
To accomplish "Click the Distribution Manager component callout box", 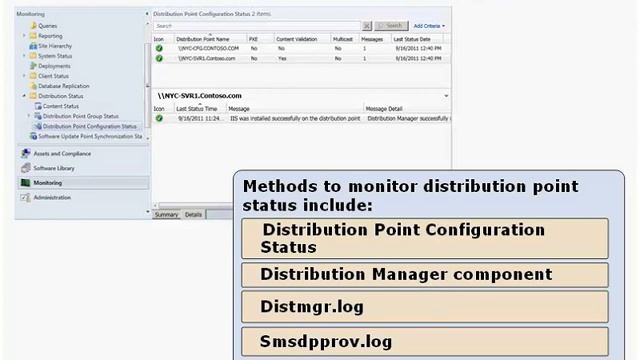I will pos(425,275).
